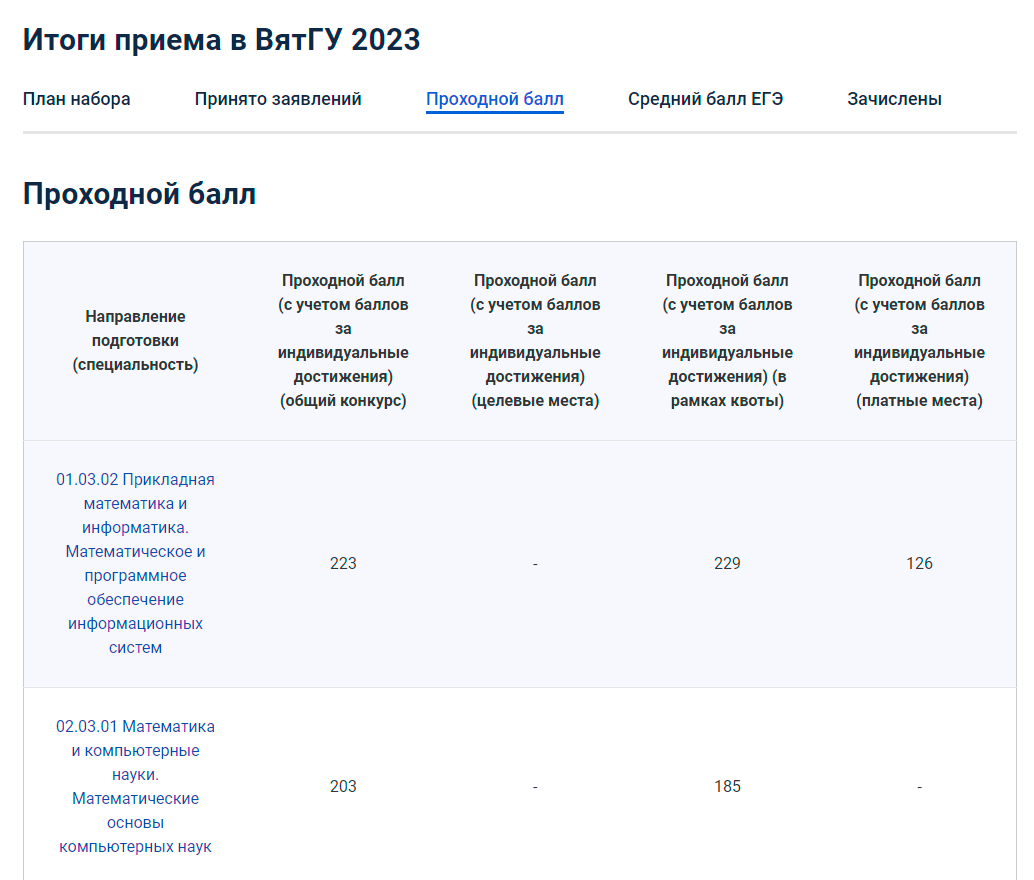
Task: Click the value 229 in квоты column
Action: 727,563
